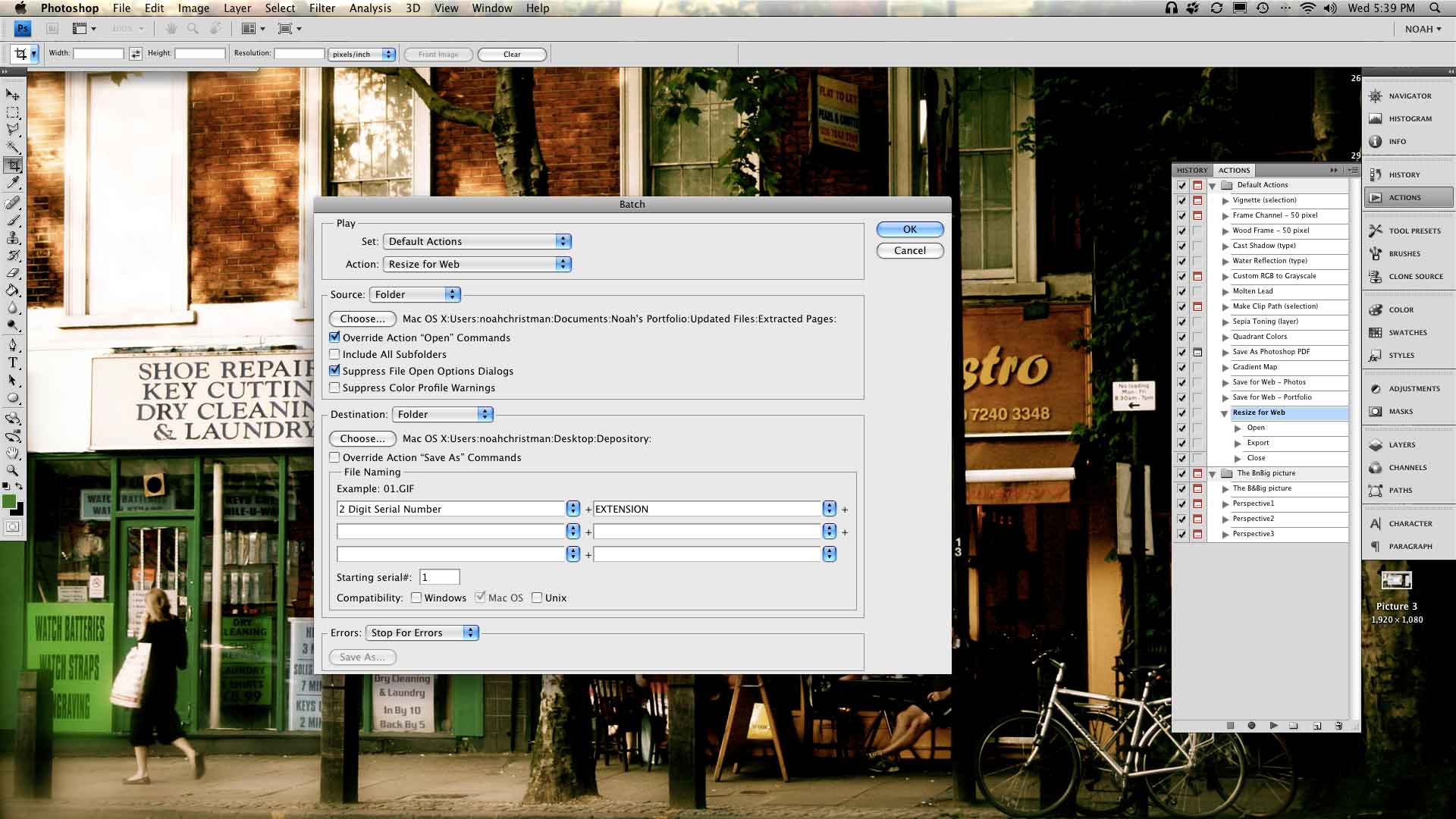Enable Unix compatibility checkbox
This screenshot has height=819, width=1456.
click(537, 598)
